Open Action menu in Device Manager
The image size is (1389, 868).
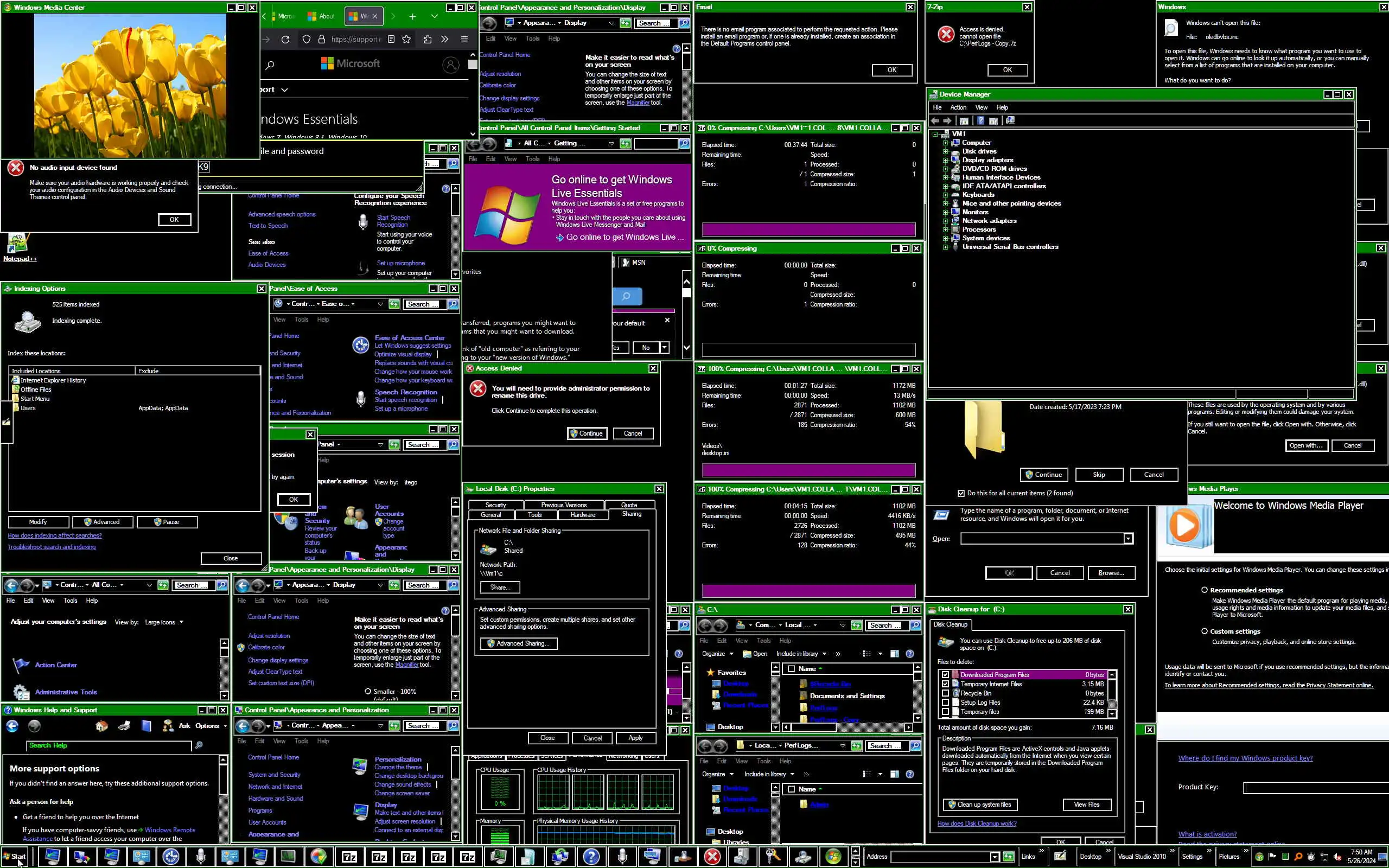[x=958, y=107]
